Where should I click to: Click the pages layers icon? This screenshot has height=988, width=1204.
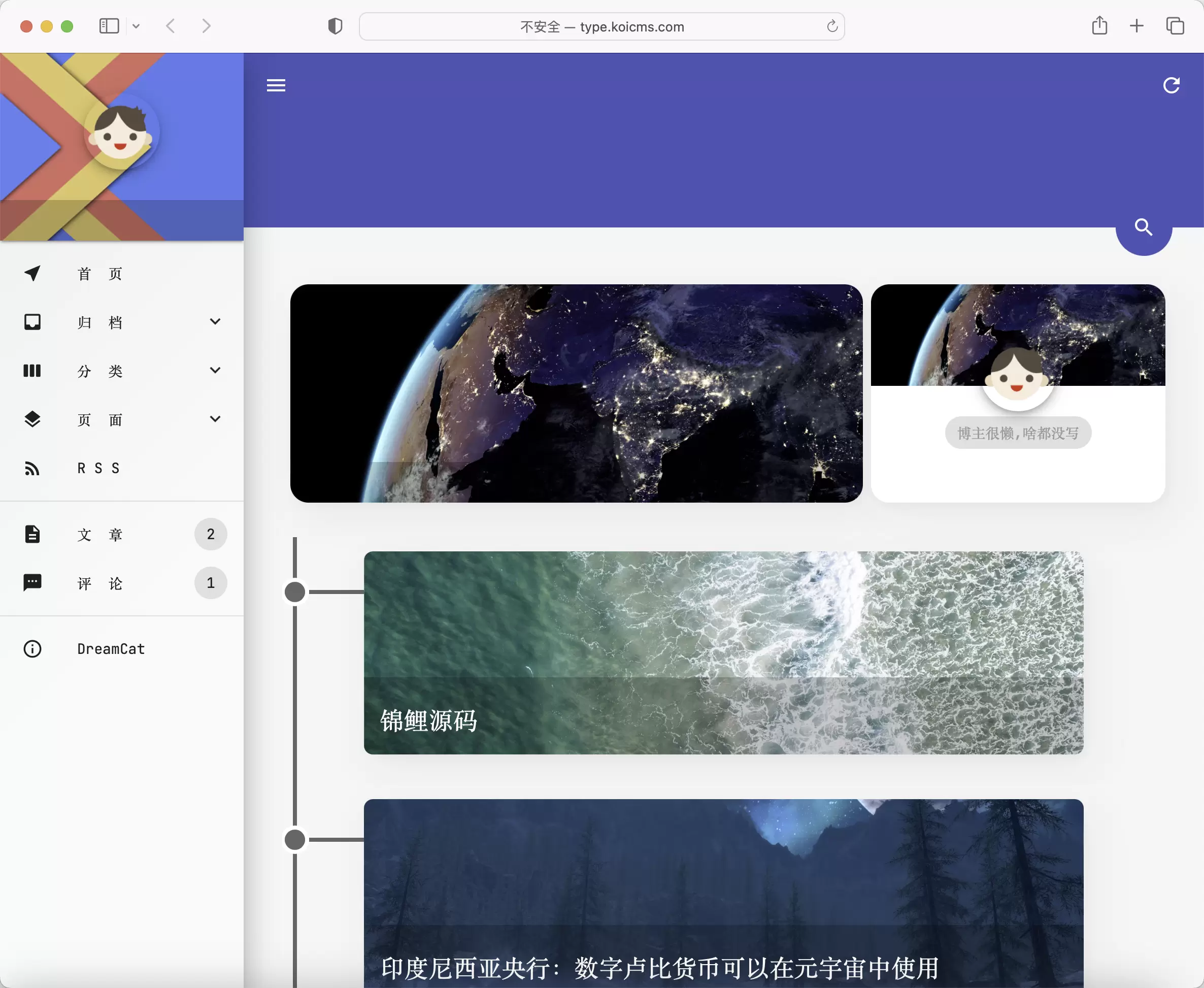pos(32,419)
